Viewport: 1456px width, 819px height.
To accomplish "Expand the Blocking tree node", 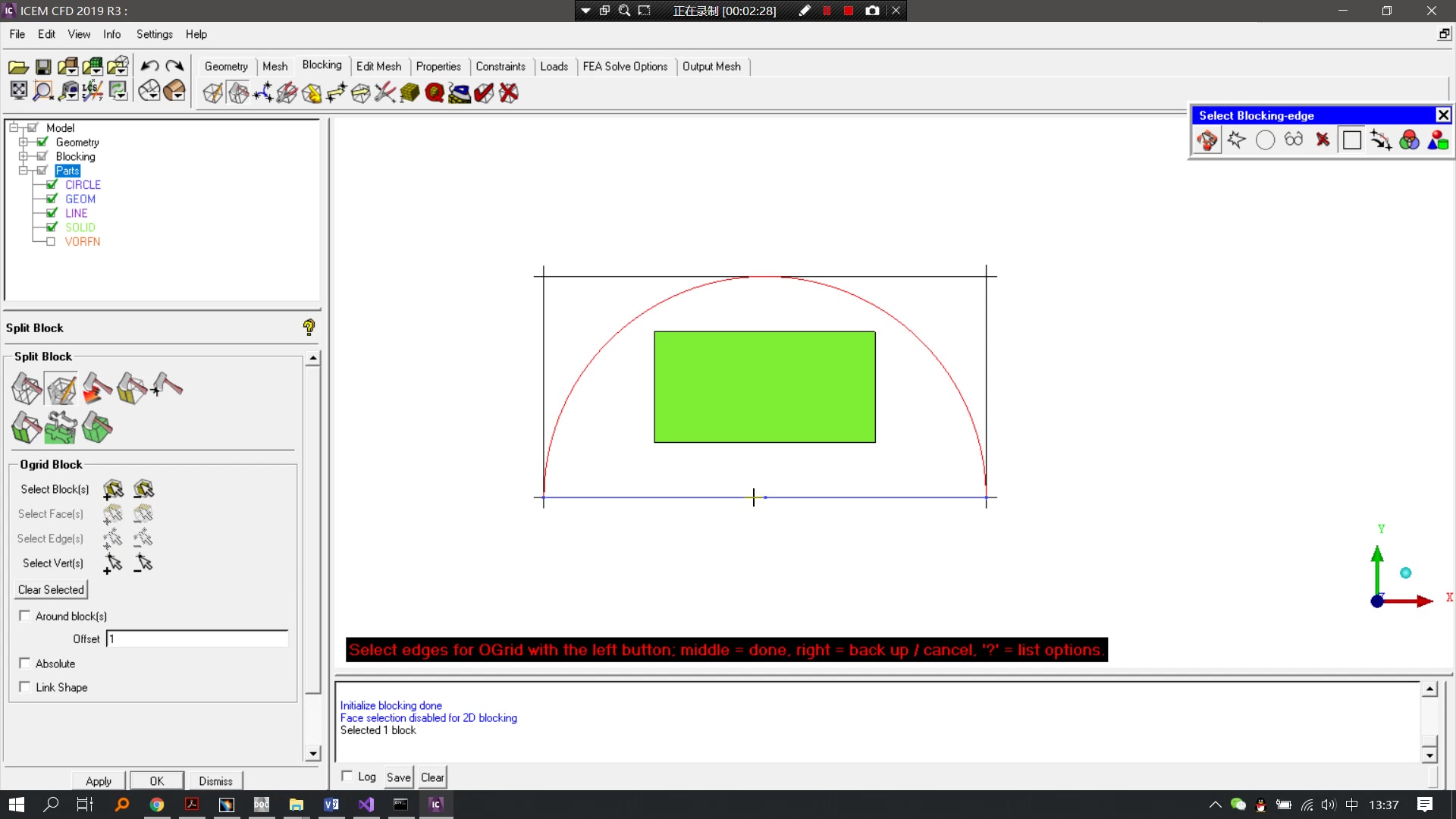I will 23,156.
